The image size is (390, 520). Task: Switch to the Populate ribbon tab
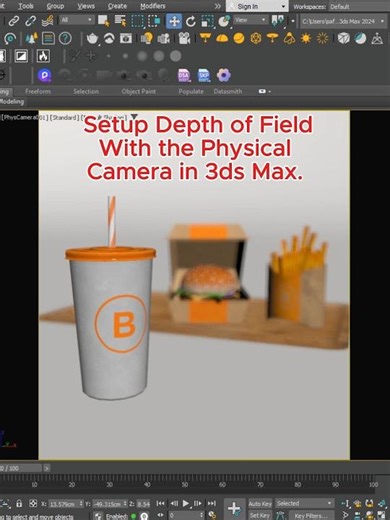coord(191,91)
